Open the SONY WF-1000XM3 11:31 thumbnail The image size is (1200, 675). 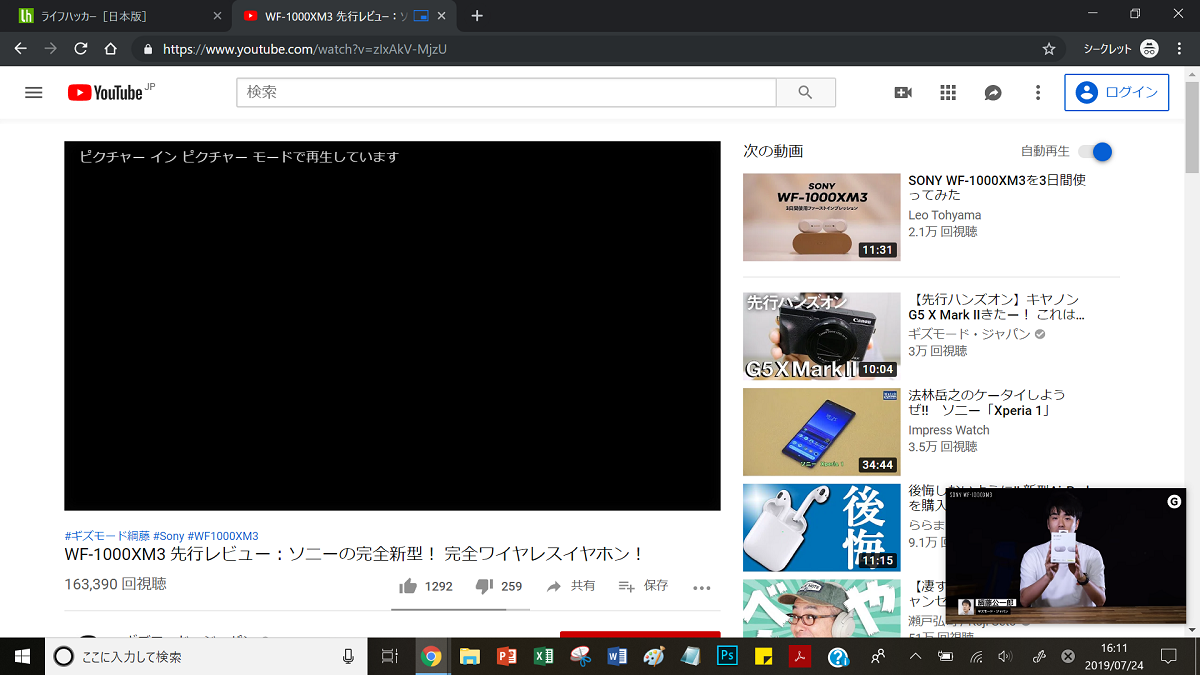[822, 217]
